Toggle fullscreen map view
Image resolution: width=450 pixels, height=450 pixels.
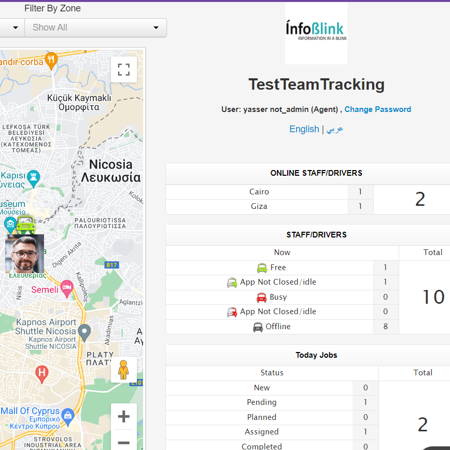[124, 70]
